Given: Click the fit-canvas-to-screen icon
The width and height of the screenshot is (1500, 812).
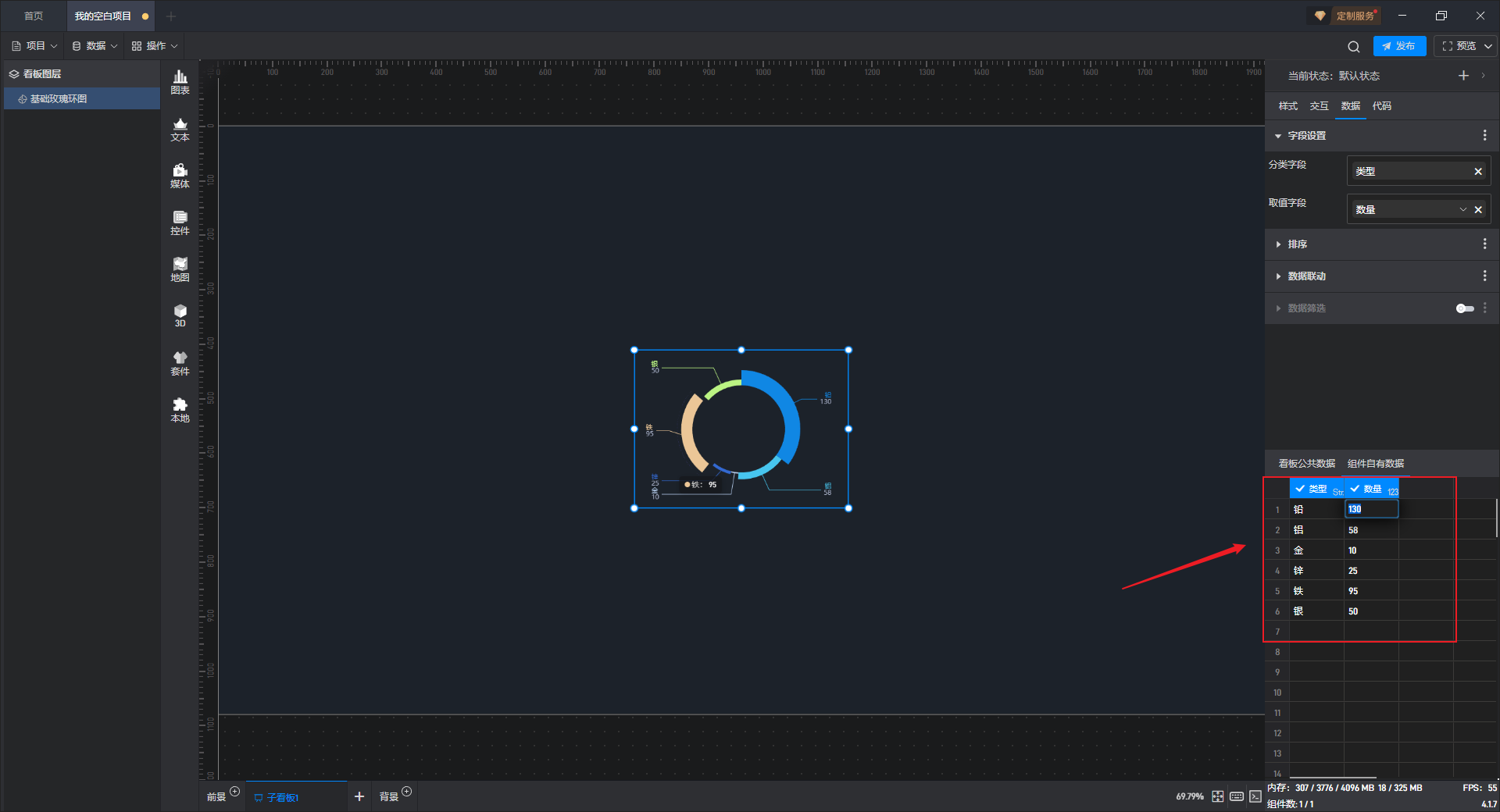Looking at the screenshot, I should [1218, 796].
